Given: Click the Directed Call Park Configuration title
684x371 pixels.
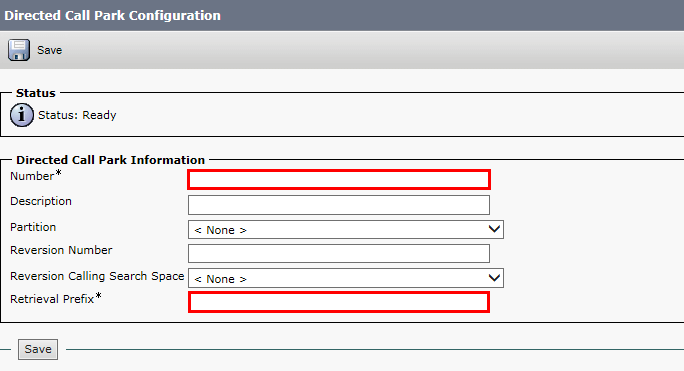Looking at the screenshot, I should (113, 16).
